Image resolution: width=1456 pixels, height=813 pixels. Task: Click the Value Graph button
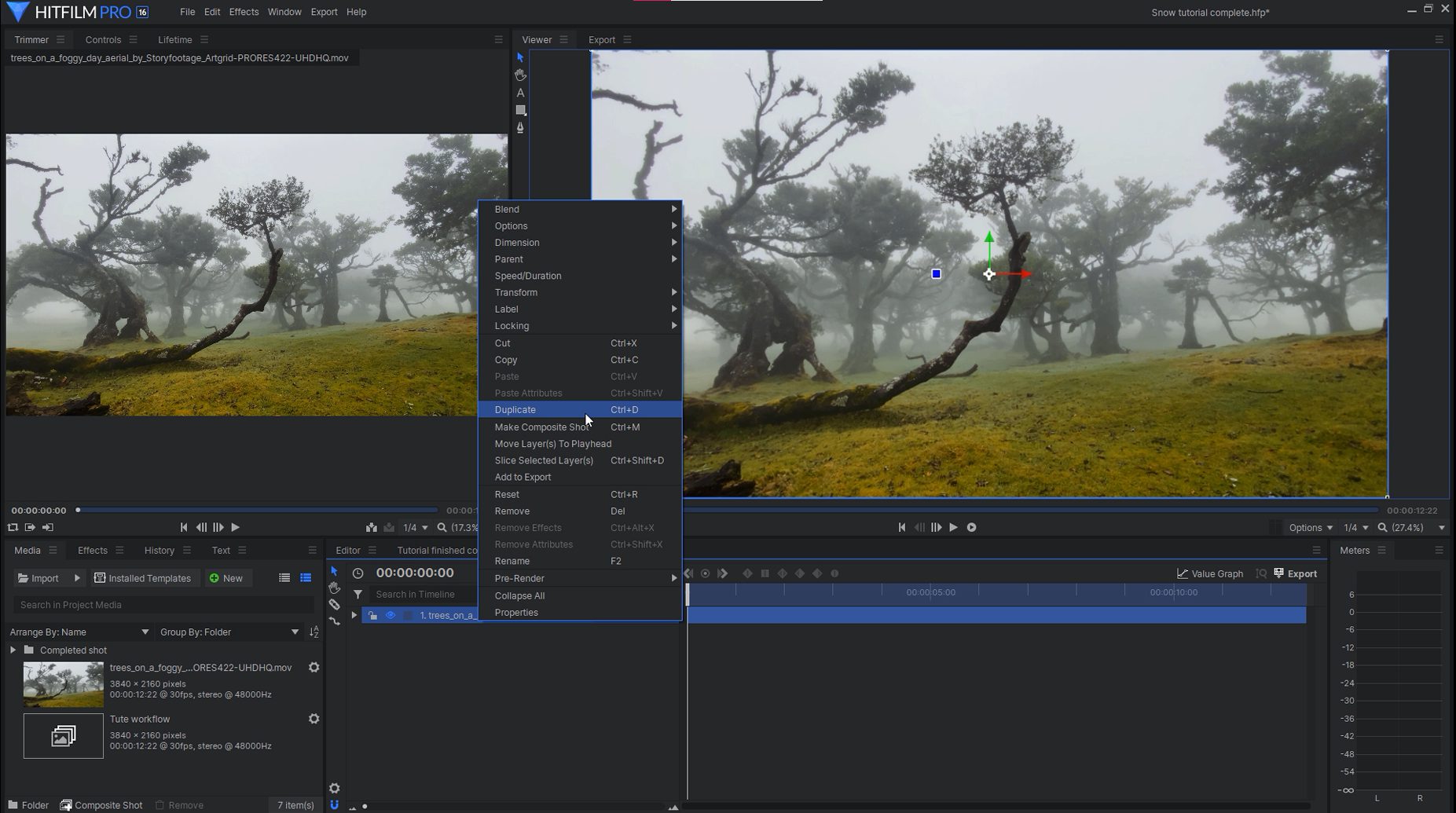point(1210,573)
